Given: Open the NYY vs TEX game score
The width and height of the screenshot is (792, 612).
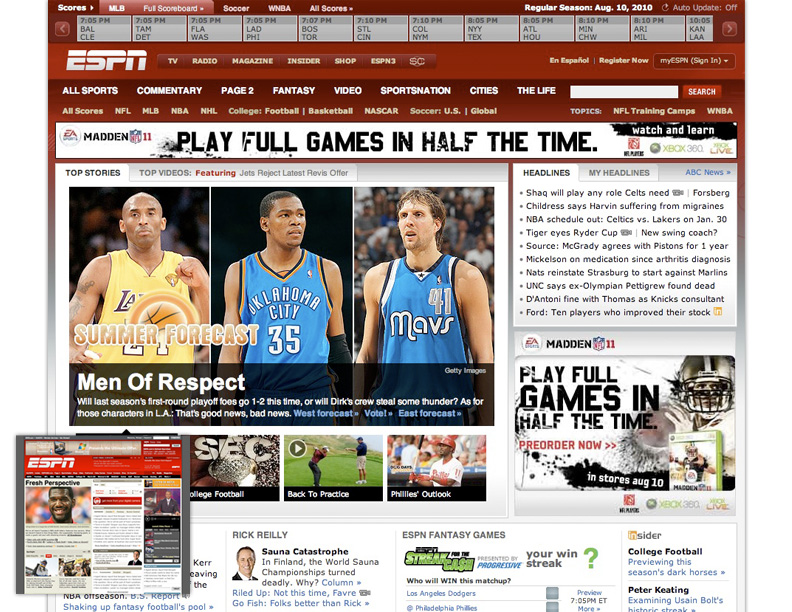Looking at the screenshot, I should point(491,28).
